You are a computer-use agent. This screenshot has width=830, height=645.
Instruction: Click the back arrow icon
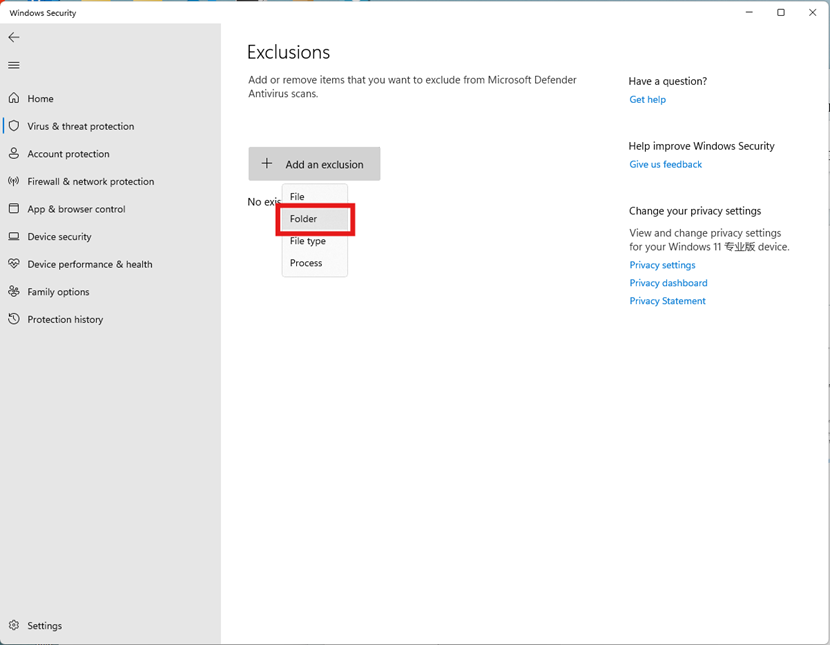coord(14,37)
